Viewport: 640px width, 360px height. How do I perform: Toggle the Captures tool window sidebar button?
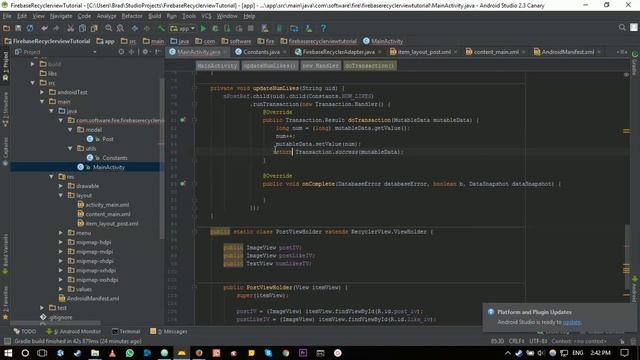coord(5,151)
